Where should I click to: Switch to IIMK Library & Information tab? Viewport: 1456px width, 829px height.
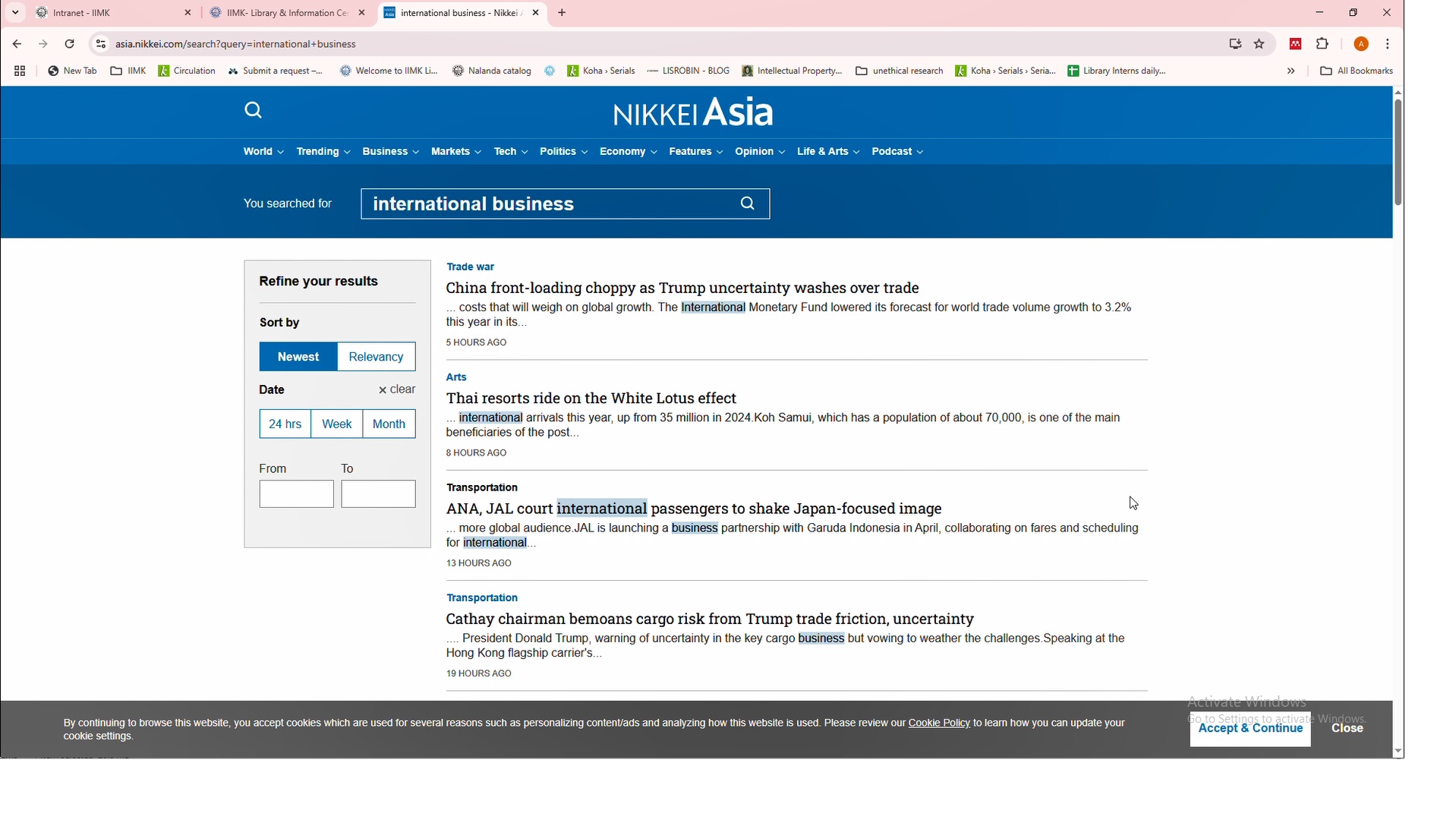281,13
